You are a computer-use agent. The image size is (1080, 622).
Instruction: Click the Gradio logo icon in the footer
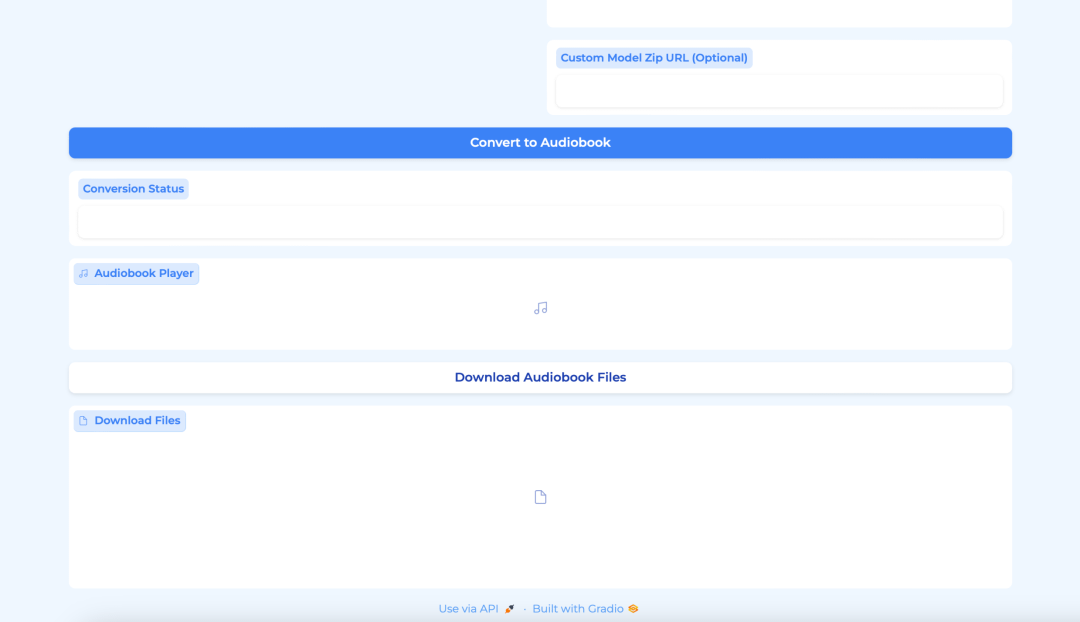click(x=633, y=609)
